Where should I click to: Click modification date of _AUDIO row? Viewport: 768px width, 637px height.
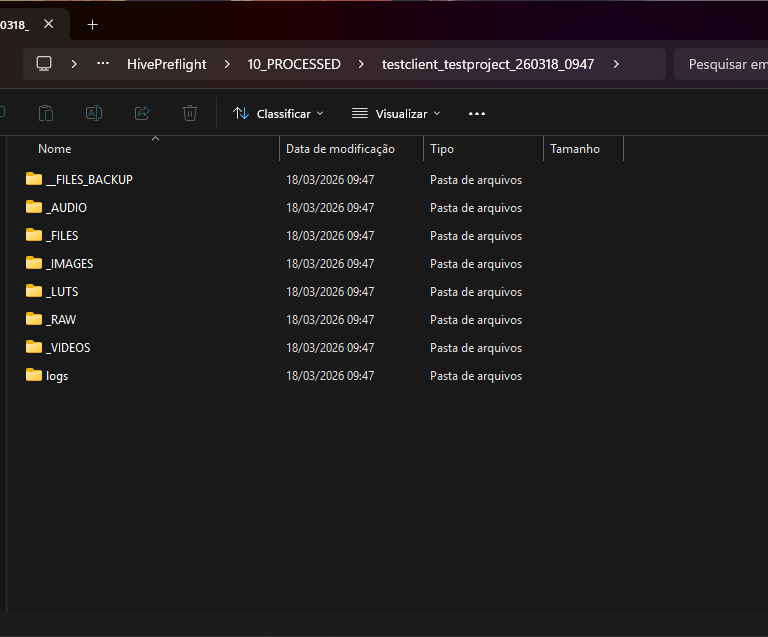pyautogui.click(x=330, y=208)
